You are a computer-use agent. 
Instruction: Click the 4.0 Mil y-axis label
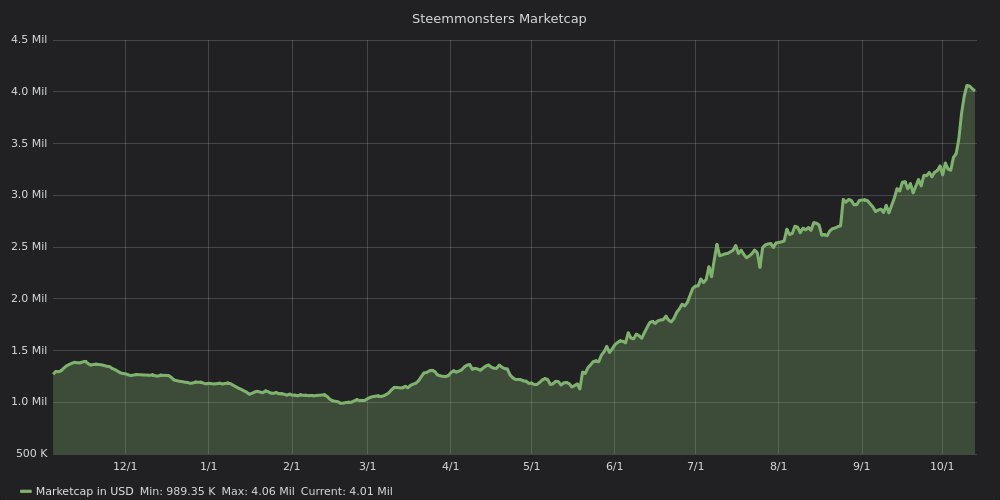[x=29, y=91]
